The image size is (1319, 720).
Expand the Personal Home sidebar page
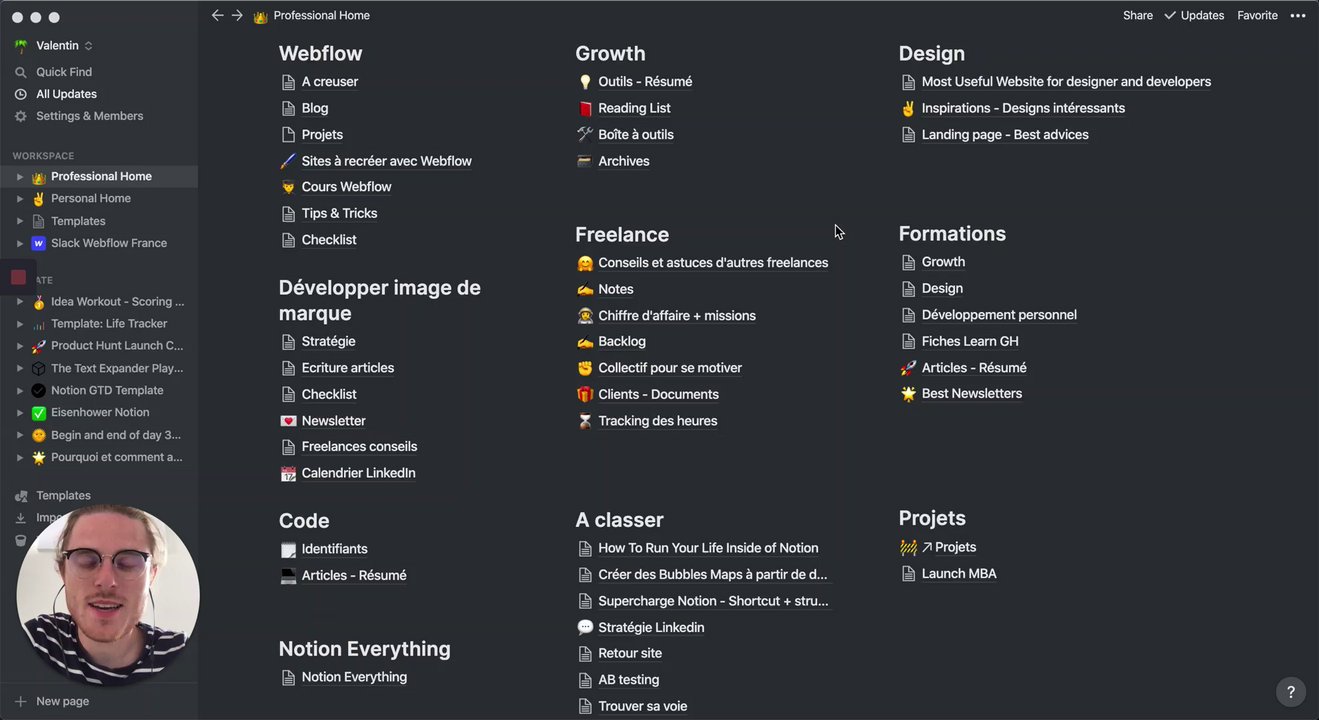coord(19,199)
